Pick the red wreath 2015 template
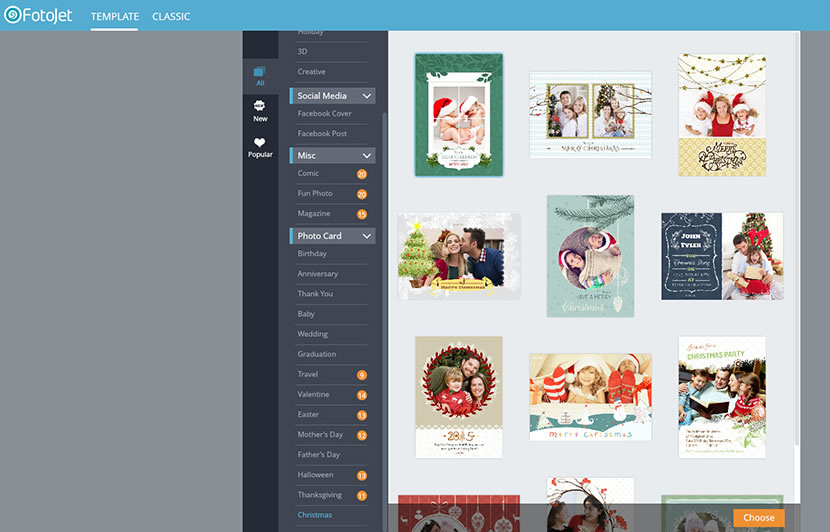Screen dimensions: 830x532 click(459, 397)
